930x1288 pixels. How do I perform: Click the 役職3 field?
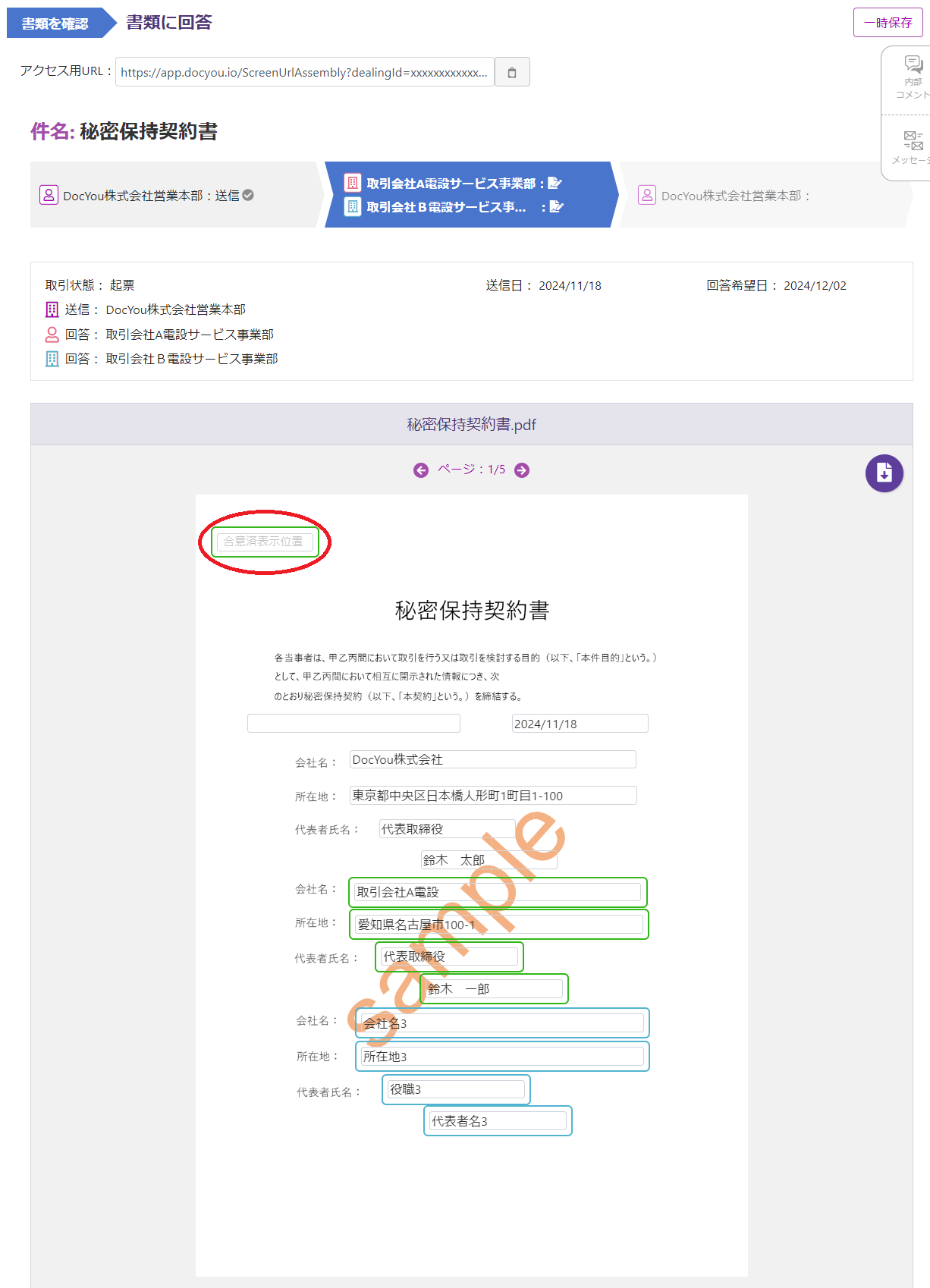[x=456, y=1089]
